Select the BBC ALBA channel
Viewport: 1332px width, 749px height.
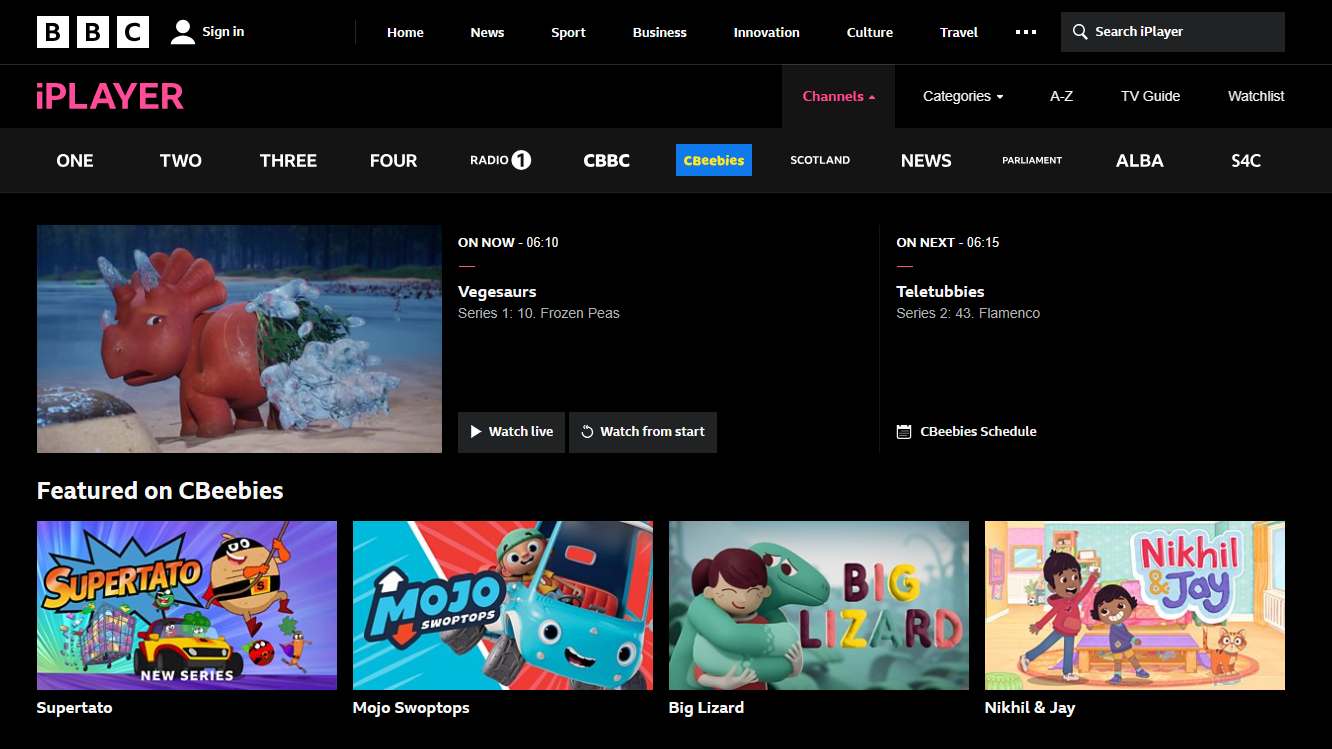tap(1140, 160)
